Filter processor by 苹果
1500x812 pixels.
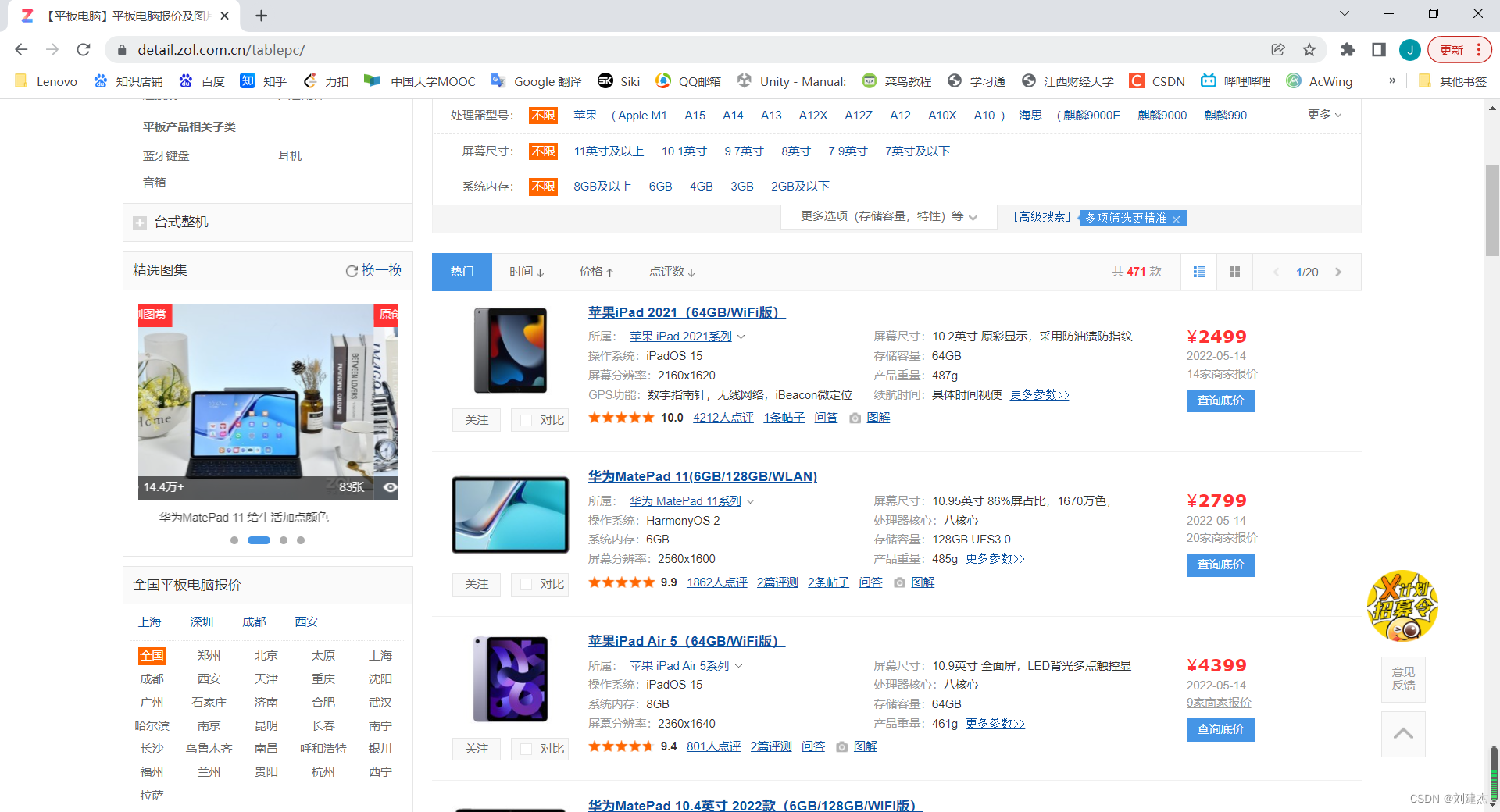point(585,116)
